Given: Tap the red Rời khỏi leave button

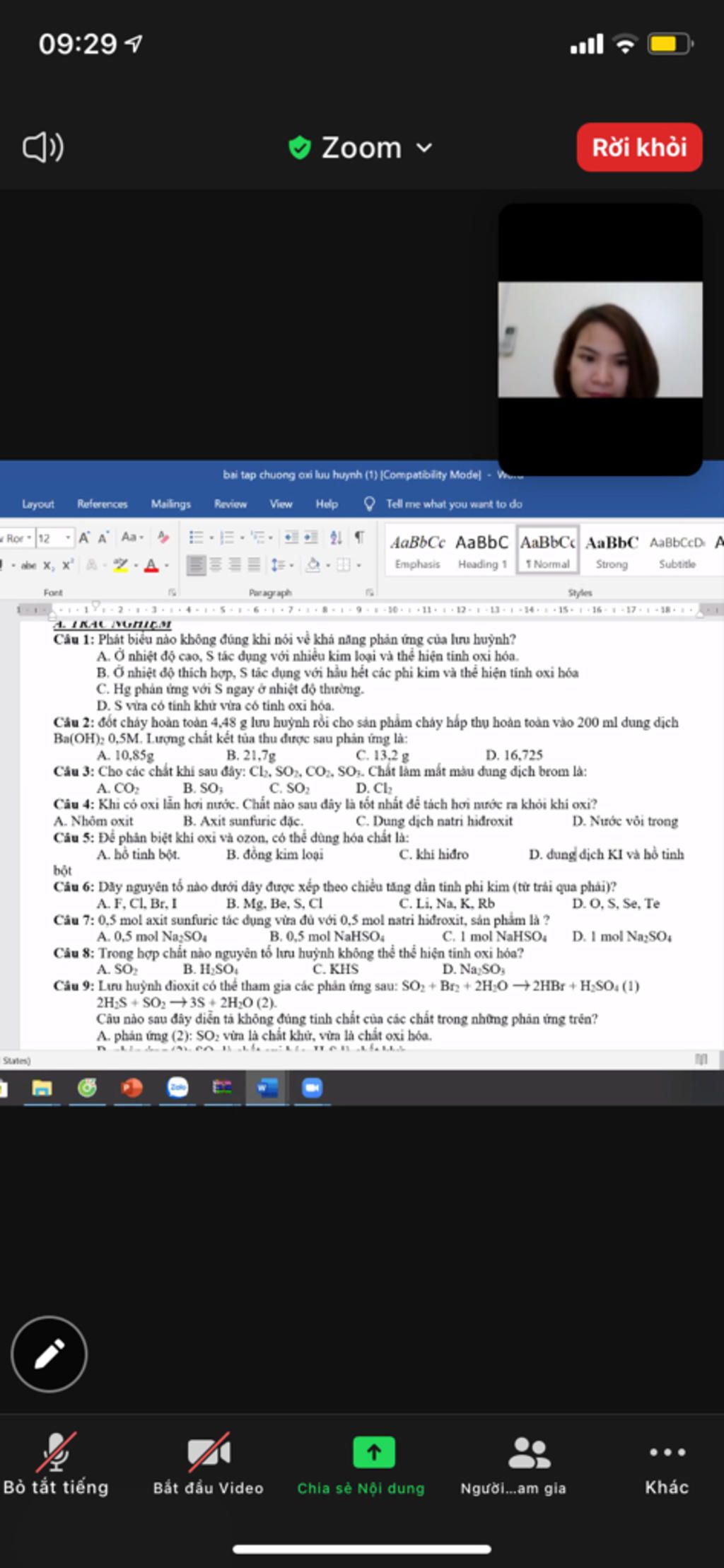Looking at the screenshot, I should tap(639, 147).
